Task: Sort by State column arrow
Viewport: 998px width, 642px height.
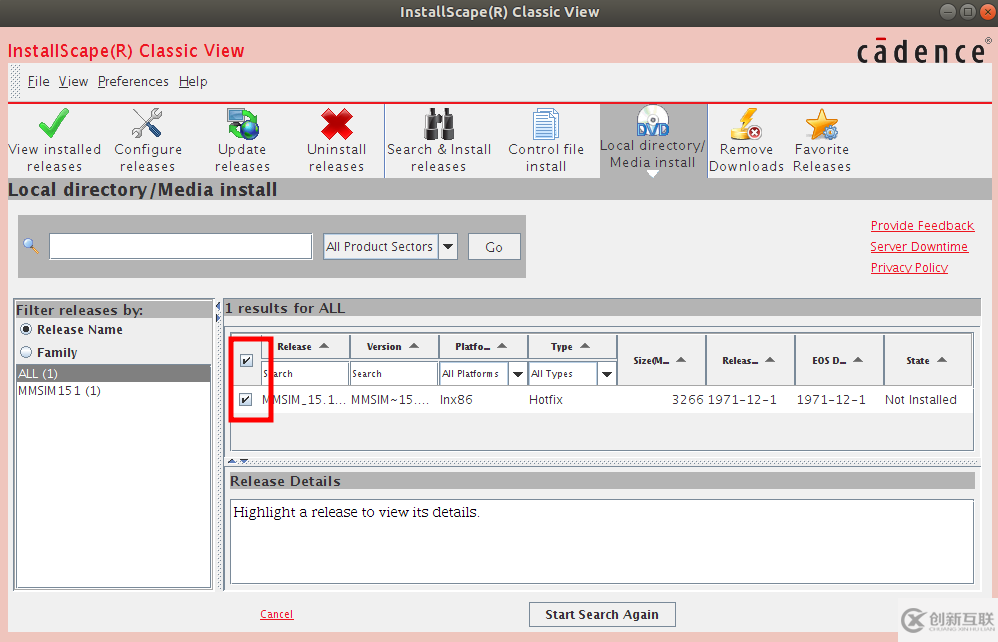Action: click(942, 360)
